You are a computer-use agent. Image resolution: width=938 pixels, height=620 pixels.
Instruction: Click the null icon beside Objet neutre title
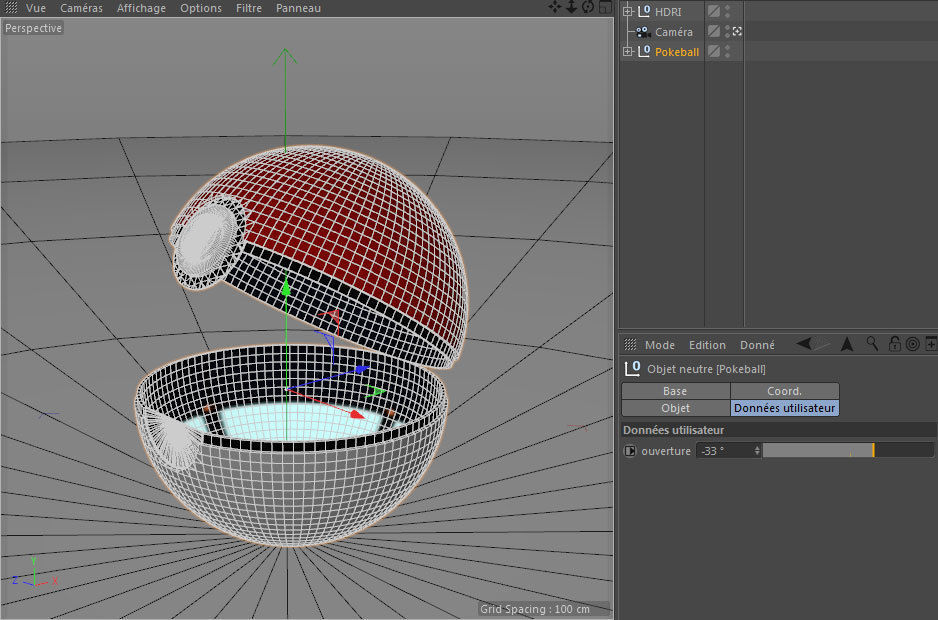point(632,369)
